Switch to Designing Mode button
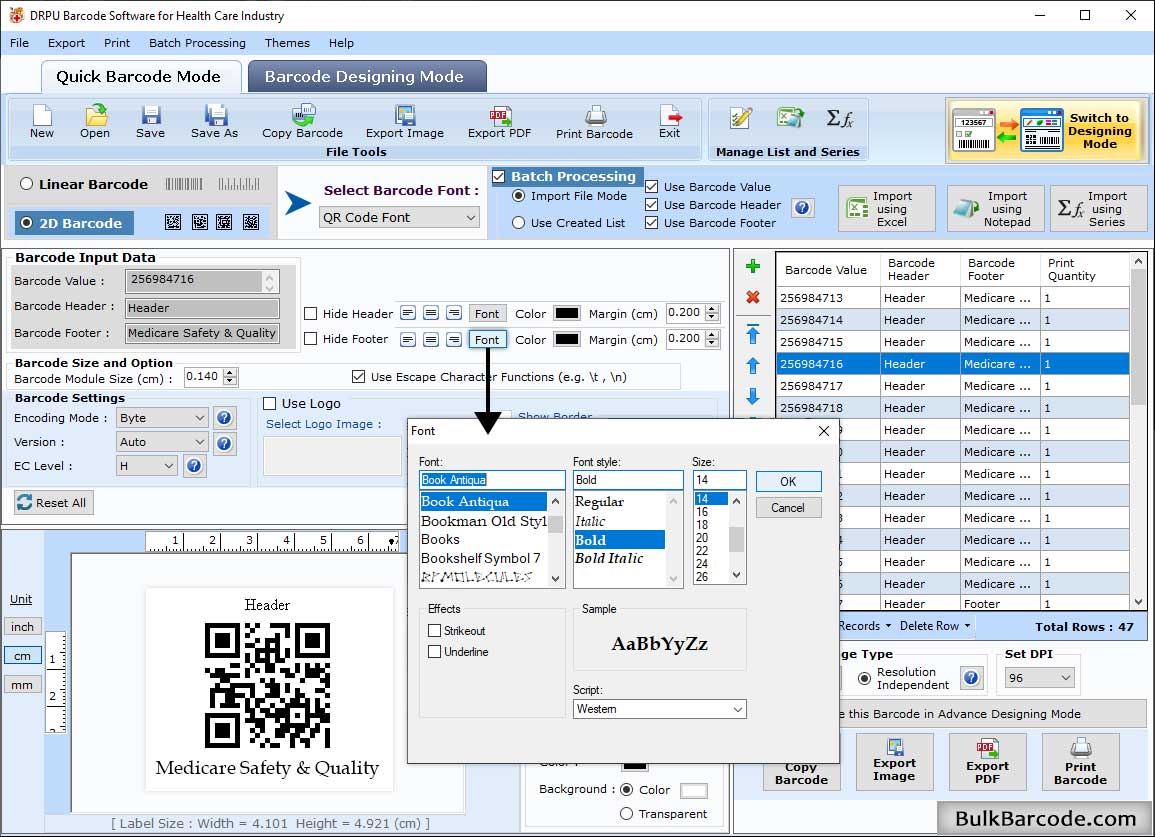The image size is (1155, 837). click(x=1047, y=130)
